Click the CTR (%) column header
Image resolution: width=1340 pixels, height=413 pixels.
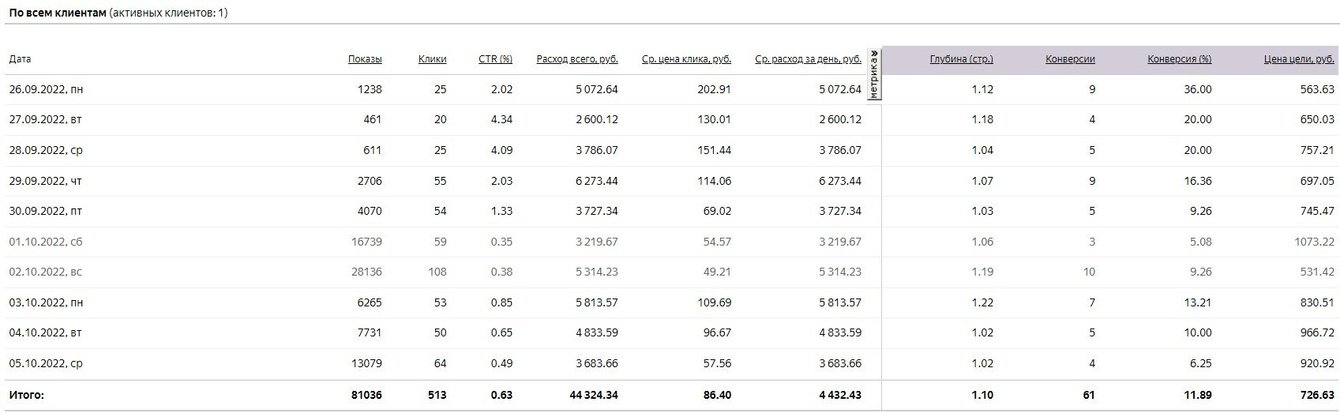[495, 59]
